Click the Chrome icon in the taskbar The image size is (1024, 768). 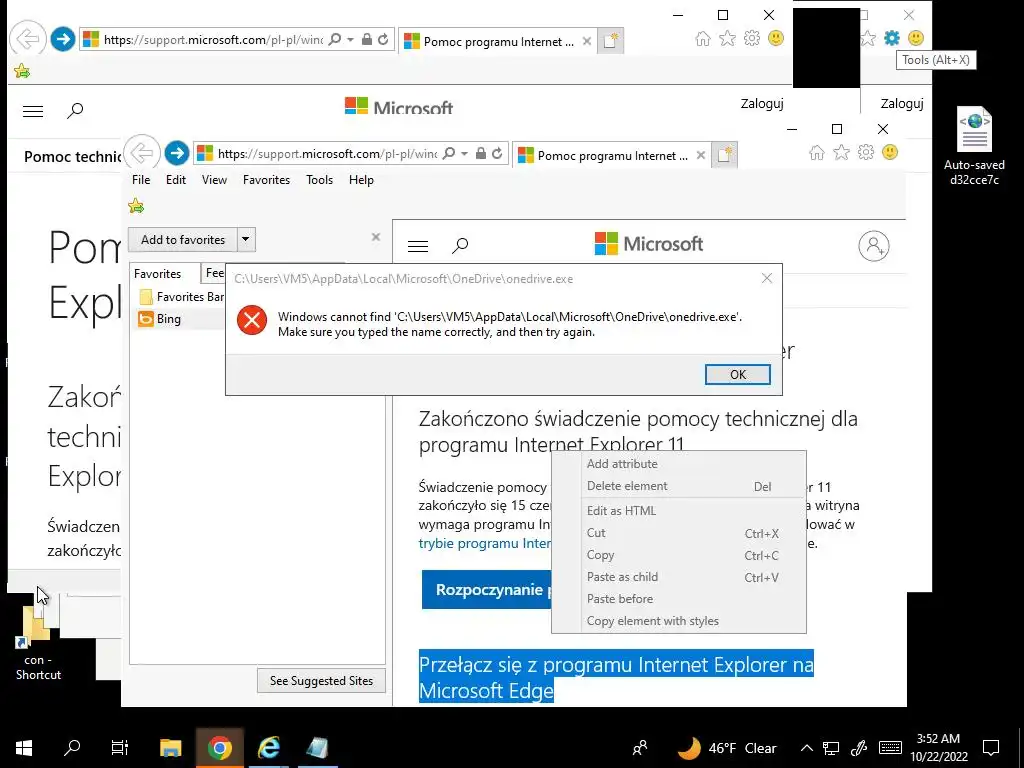pos(219,748)
